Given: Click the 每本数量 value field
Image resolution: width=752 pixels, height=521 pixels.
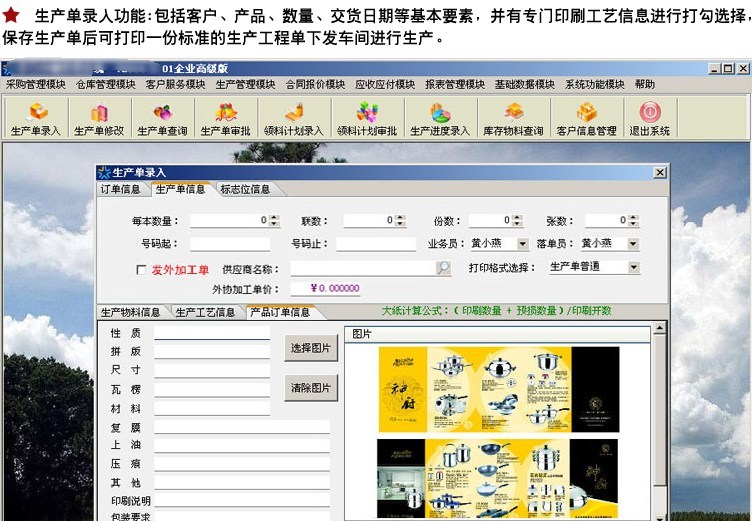Looking at the screenshot, I should (230, 221).
